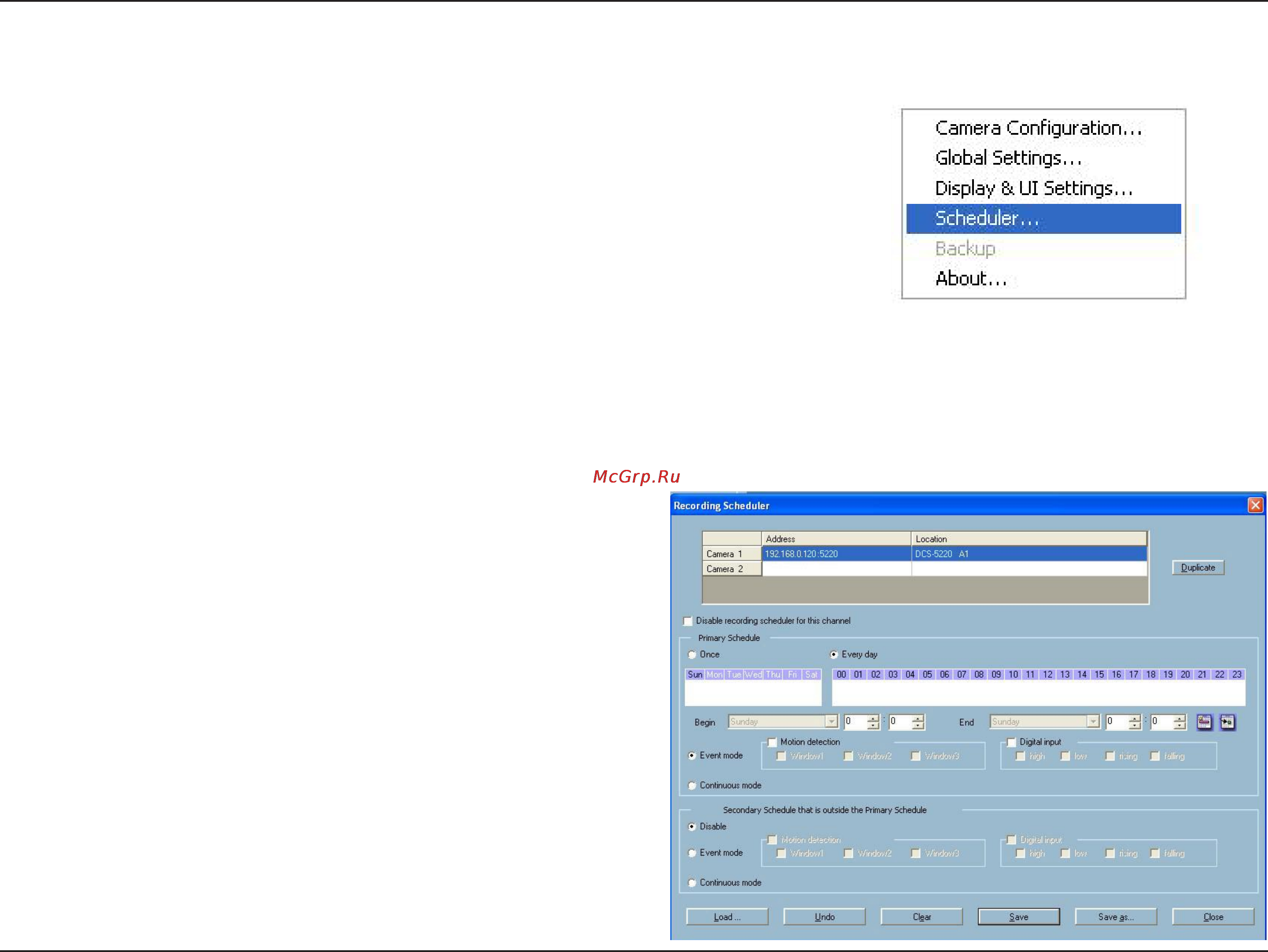Increase the End hour stepper
The image size is (1268, 952).
[x=1135, y=719]
